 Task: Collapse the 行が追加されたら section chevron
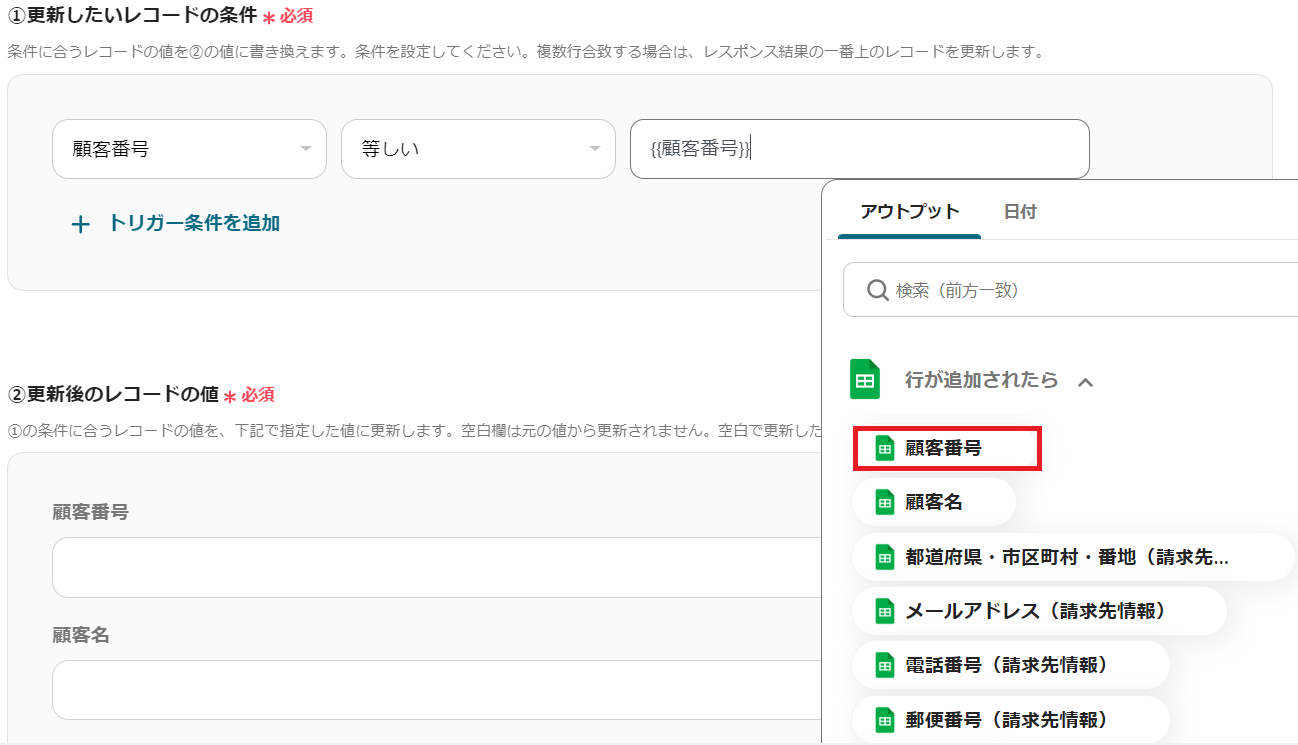pos(1085,381)
